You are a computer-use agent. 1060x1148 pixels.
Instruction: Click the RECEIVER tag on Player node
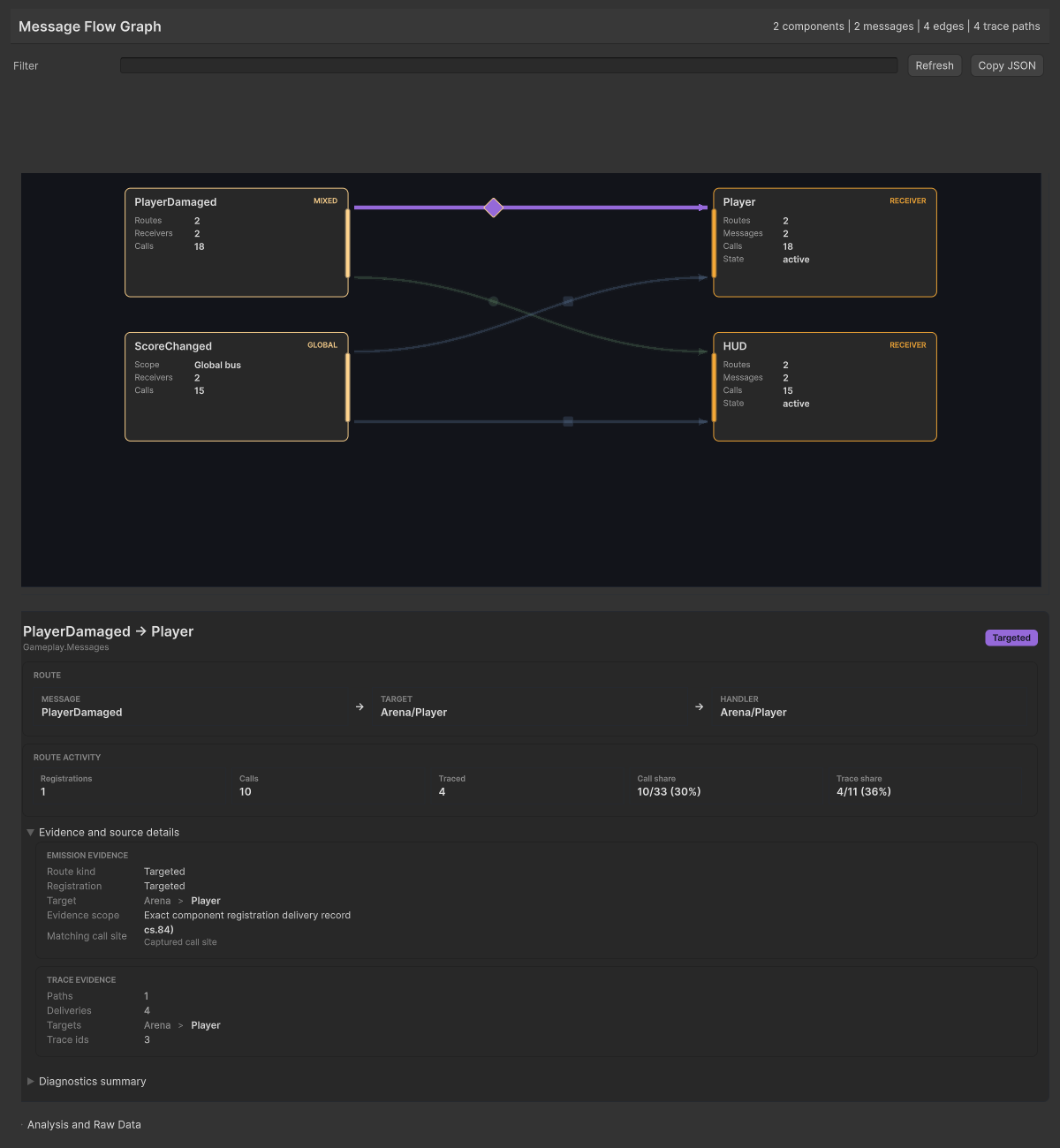click(x=908, y=201)
